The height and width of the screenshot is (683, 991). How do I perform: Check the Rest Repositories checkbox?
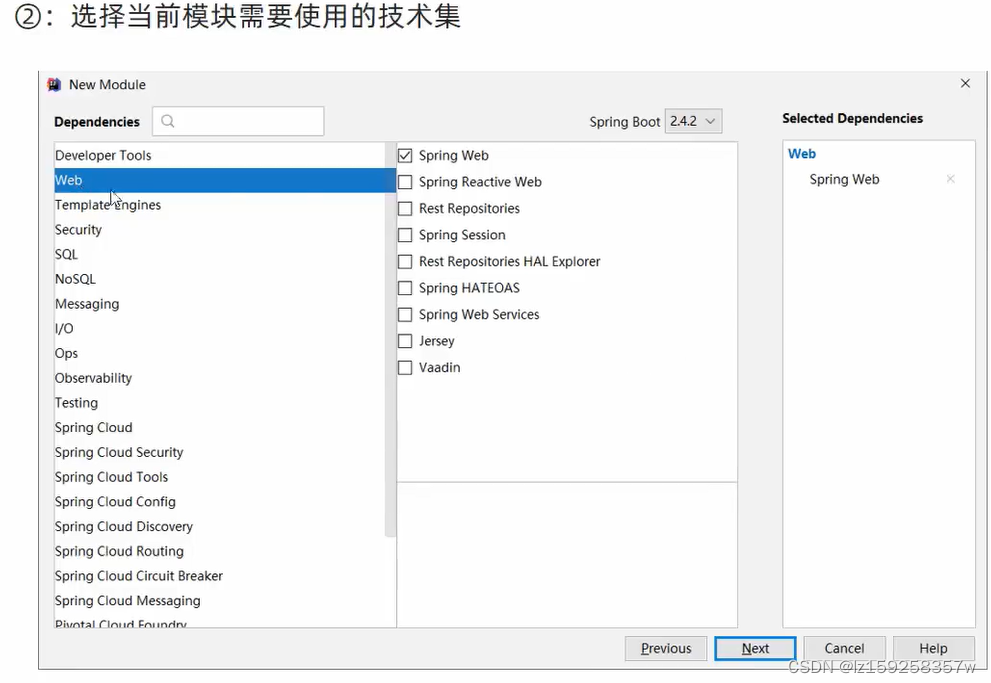pyautogui.click(x=405, y=208)
